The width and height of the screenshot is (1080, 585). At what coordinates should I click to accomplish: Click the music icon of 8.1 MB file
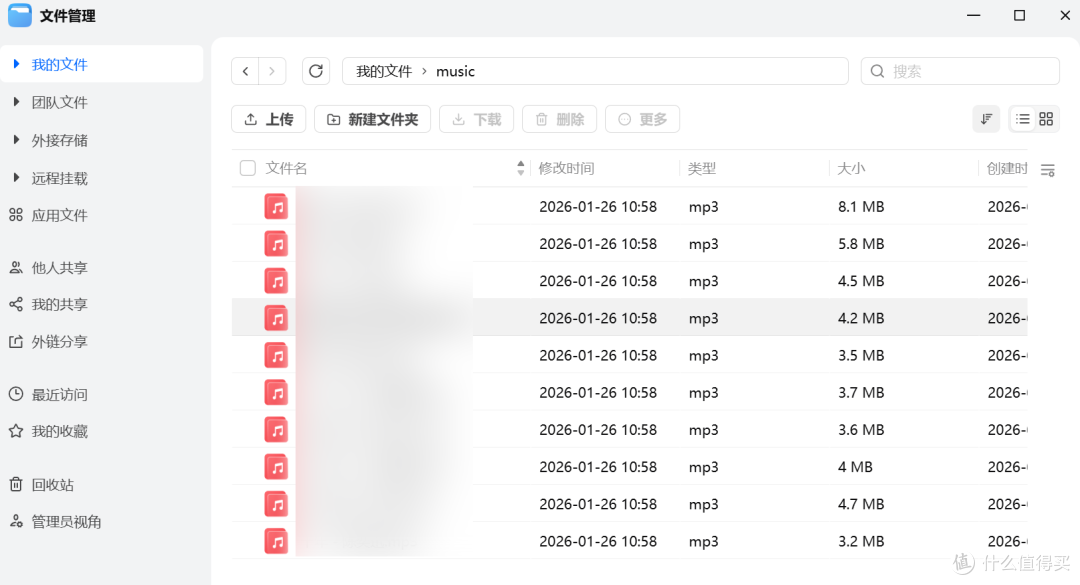point(276,207)
